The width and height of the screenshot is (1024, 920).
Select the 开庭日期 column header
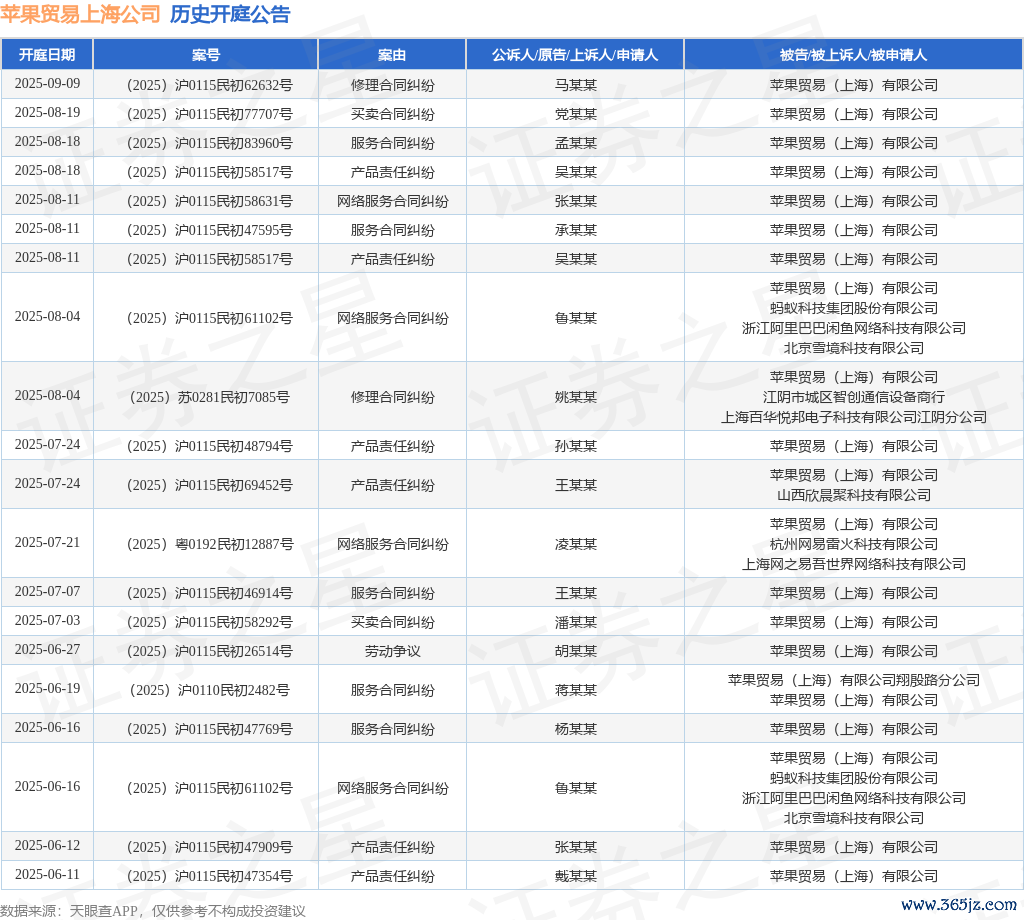(x=47, y=55)
